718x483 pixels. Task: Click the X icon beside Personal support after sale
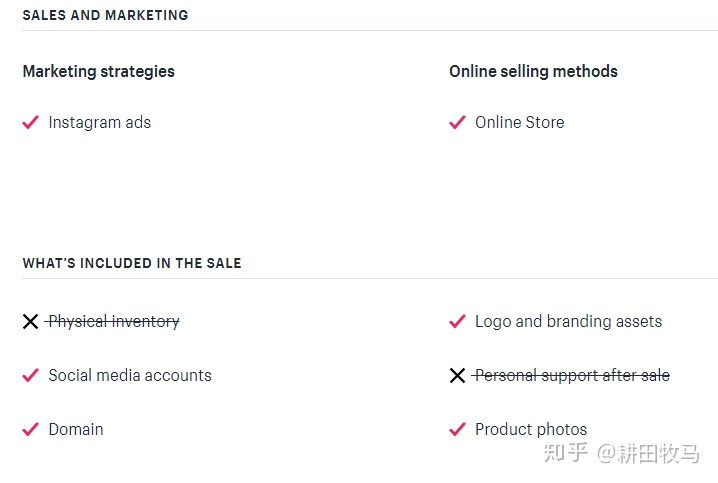click(x=457, y=376)
